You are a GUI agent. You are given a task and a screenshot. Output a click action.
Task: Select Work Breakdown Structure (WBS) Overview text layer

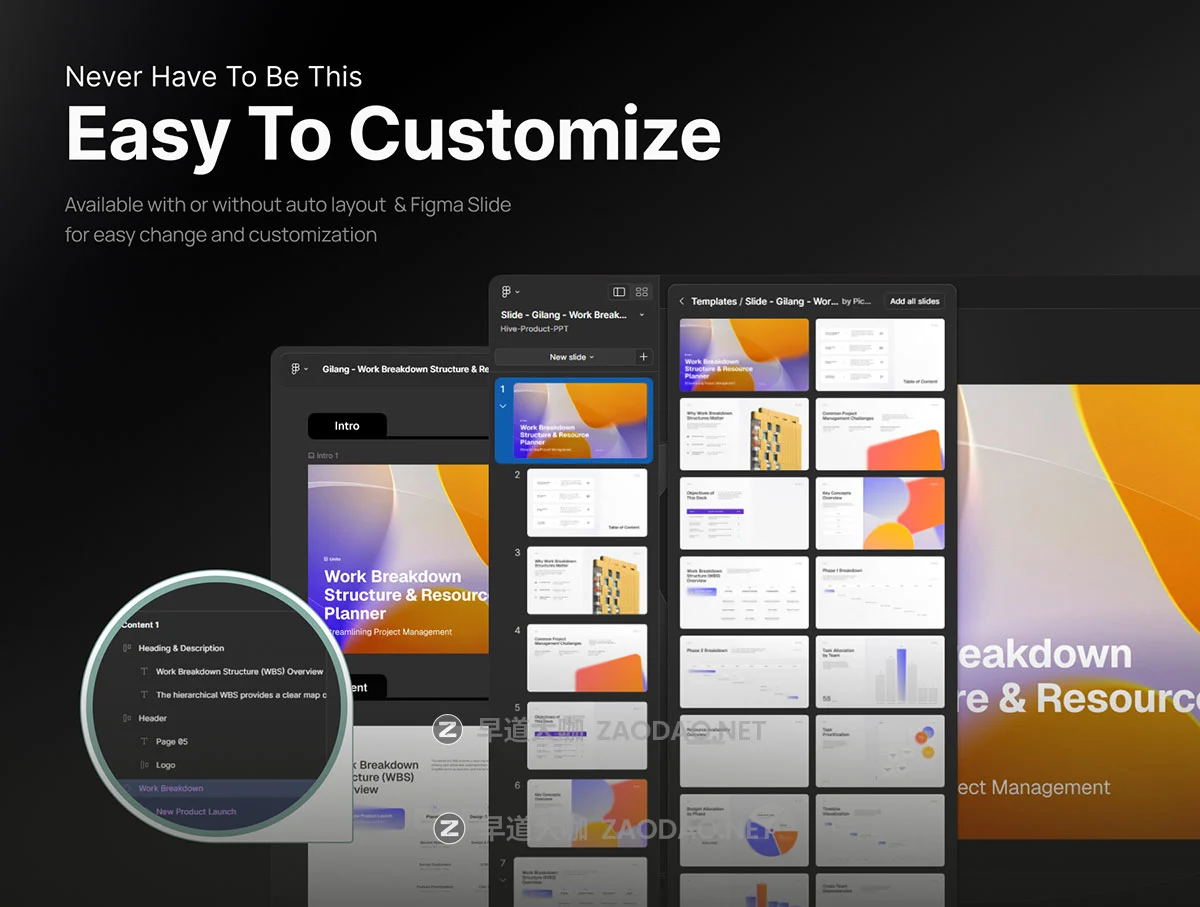coord(239,672)
